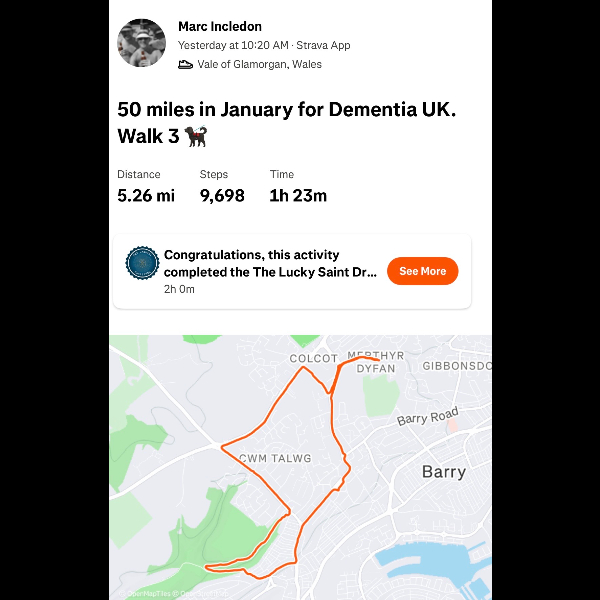600x600 pixels.
Task: Click the walking shoe activity icon
Action: (x=185, y=65)
